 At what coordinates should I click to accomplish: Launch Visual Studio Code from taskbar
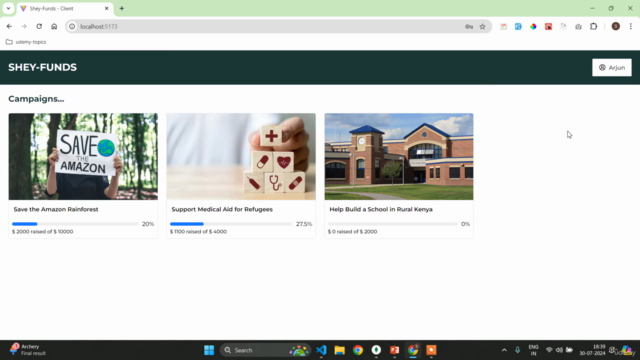click(x=321, y=350)
